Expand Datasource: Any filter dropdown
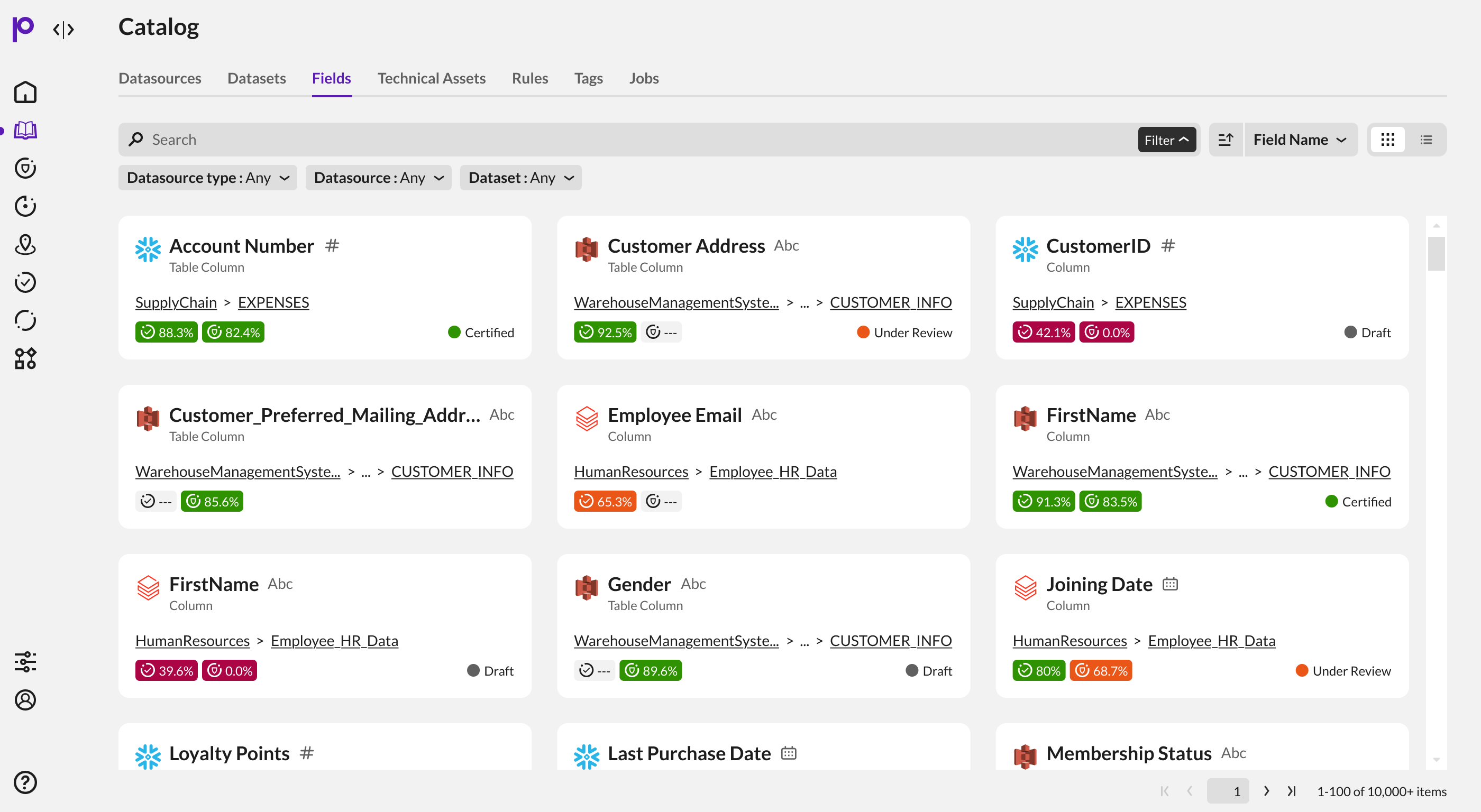The width and height of the screenshot is (1481, 812). coord(378,178)
